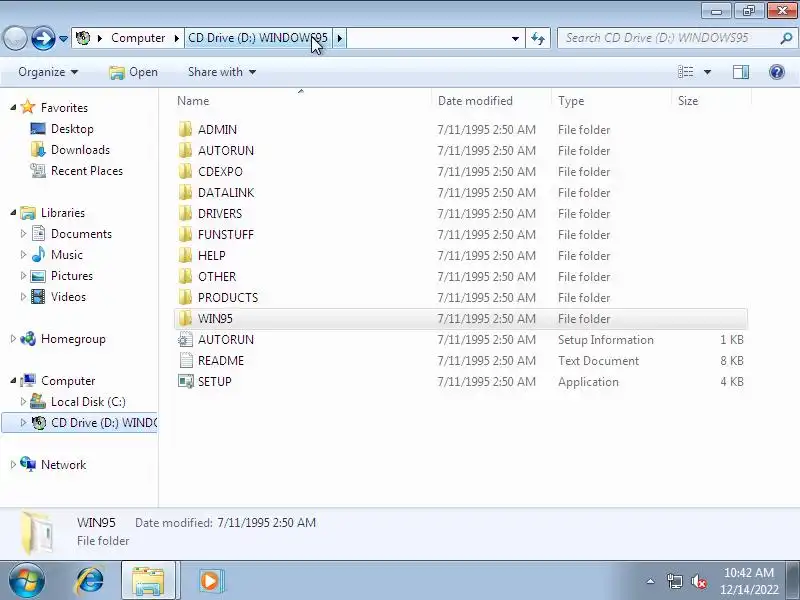The height and width of the screenshot is (600, 800).
Task: Select Local Disk (C:) in navigation pane
Action: (78, 402)
